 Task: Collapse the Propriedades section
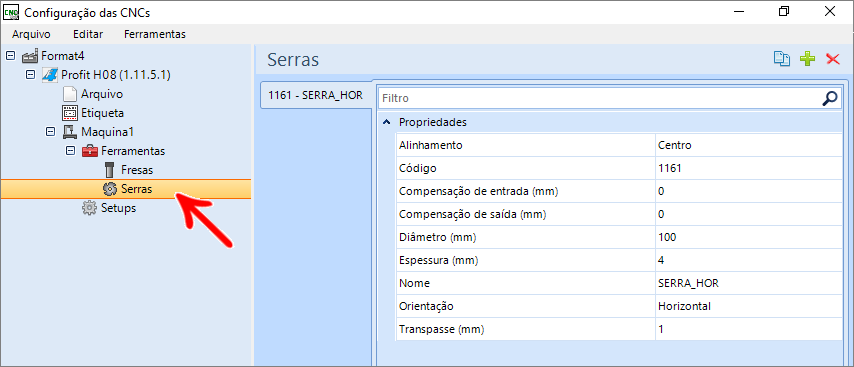(387, 123)
